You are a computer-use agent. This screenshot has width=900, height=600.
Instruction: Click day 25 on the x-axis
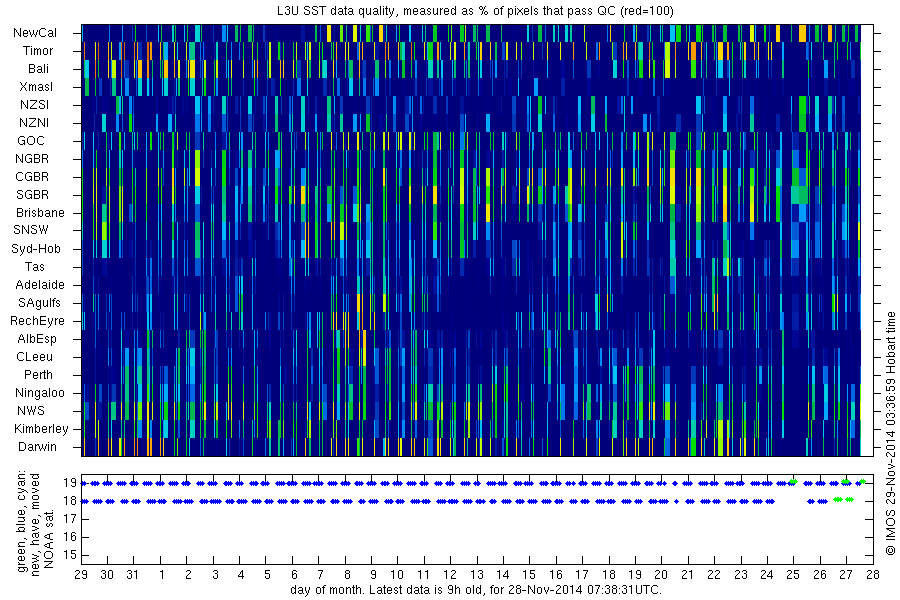793,575
